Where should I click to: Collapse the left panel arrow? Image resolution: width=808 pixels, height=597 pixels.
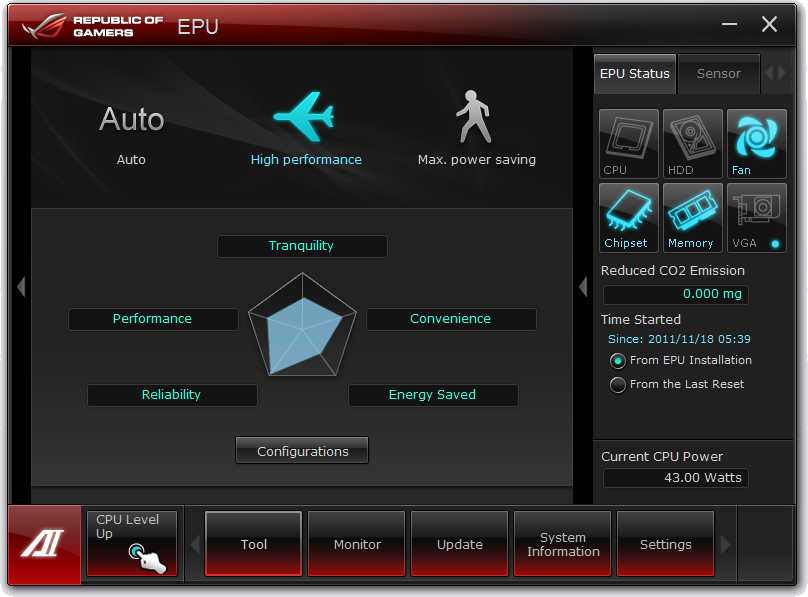(x=21, y=286)
